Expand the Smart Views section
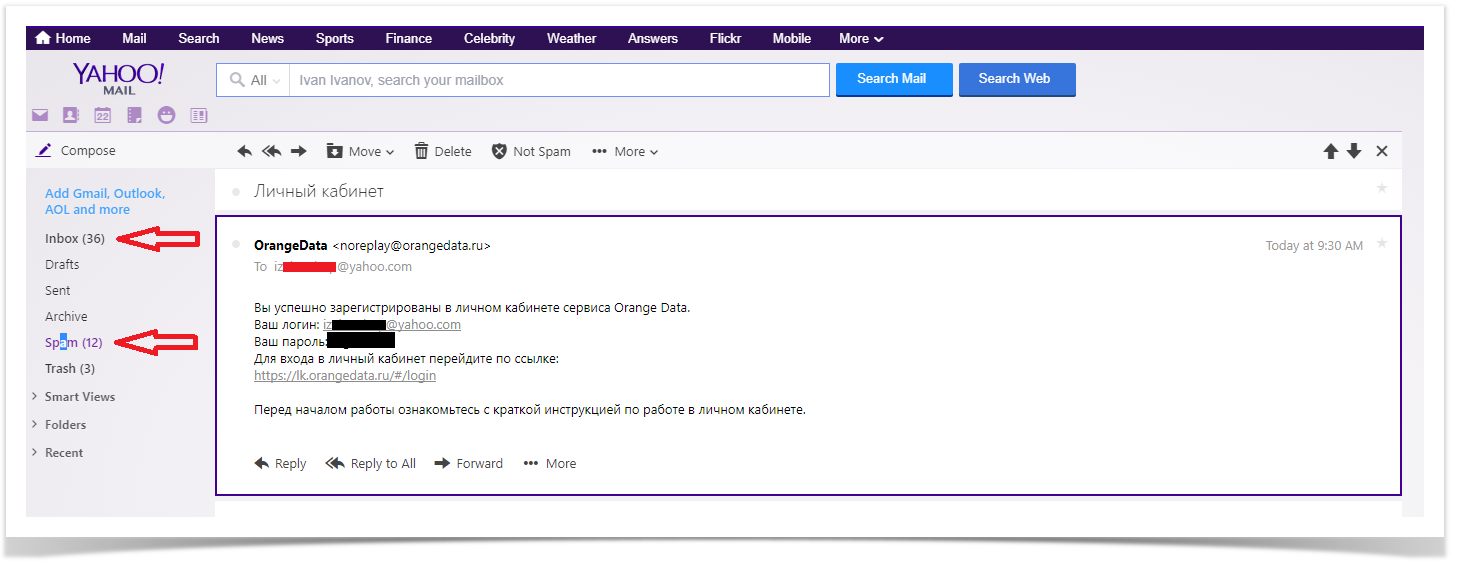The width and height of the screenshot is (1458, 566). (x=79, y=397)
